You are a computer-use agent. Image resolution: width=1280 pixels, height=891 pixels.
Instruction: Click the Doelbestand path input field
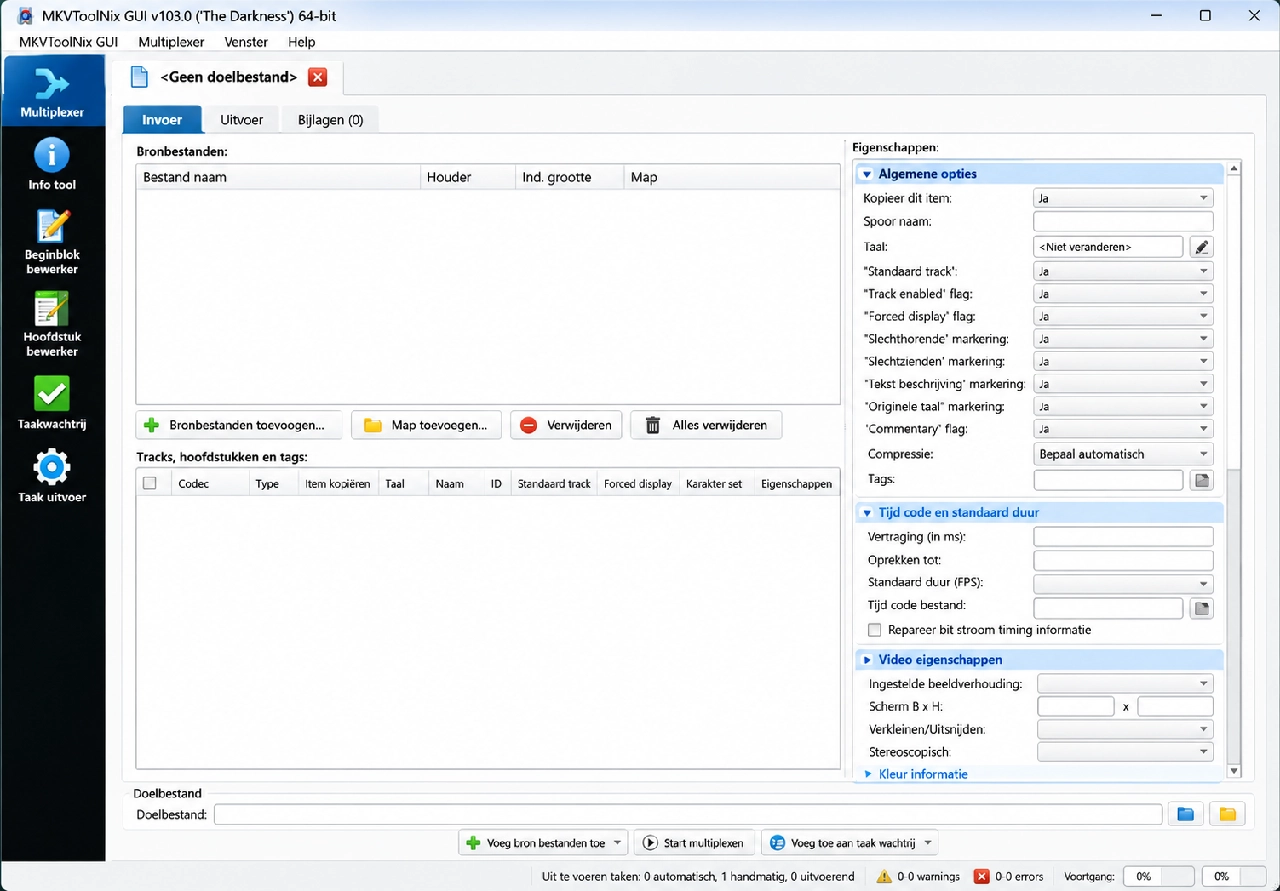tap(688, 814)
